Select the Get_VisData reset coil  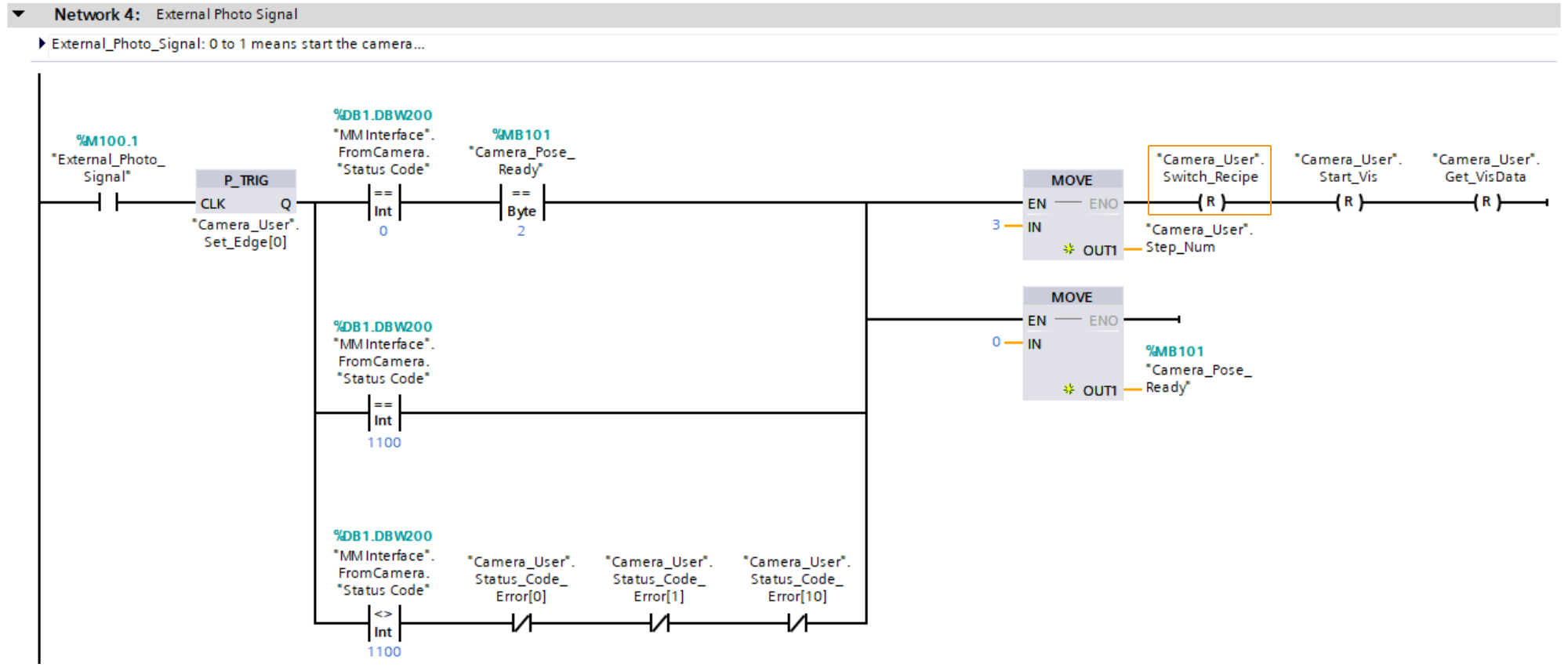pyautogui.click(x=1486, y=202)
